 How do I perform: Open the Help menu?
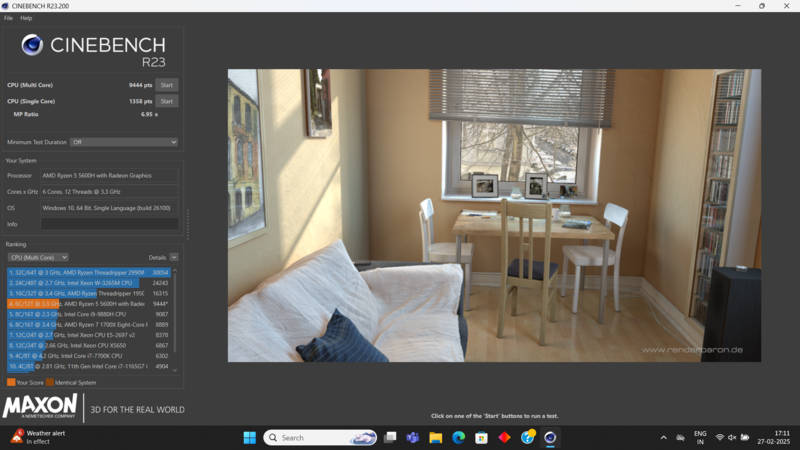tap(26, 18)
